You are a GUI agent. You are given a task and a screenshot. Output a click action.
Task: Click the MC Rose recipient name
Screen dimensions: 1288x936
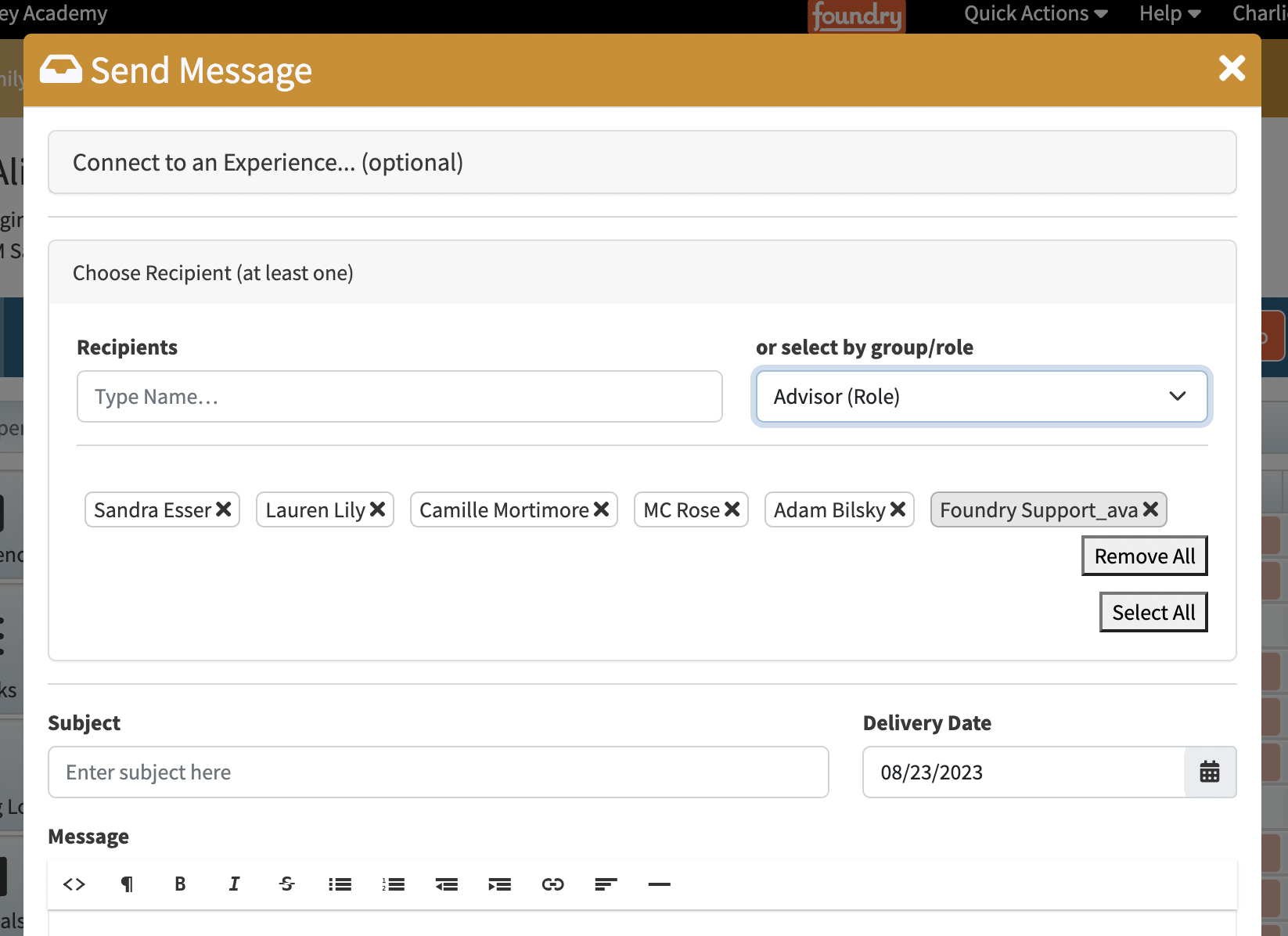(x=682, y=510)
